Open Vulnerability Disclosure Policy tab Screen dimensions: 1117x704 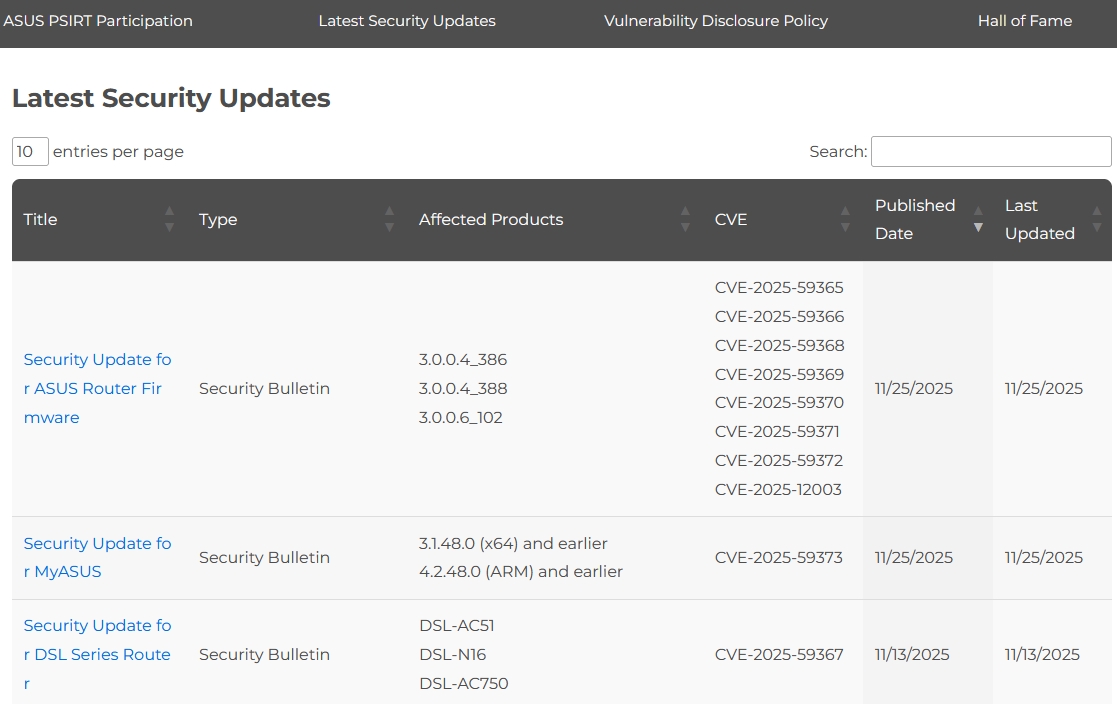[x=716, y=21]
